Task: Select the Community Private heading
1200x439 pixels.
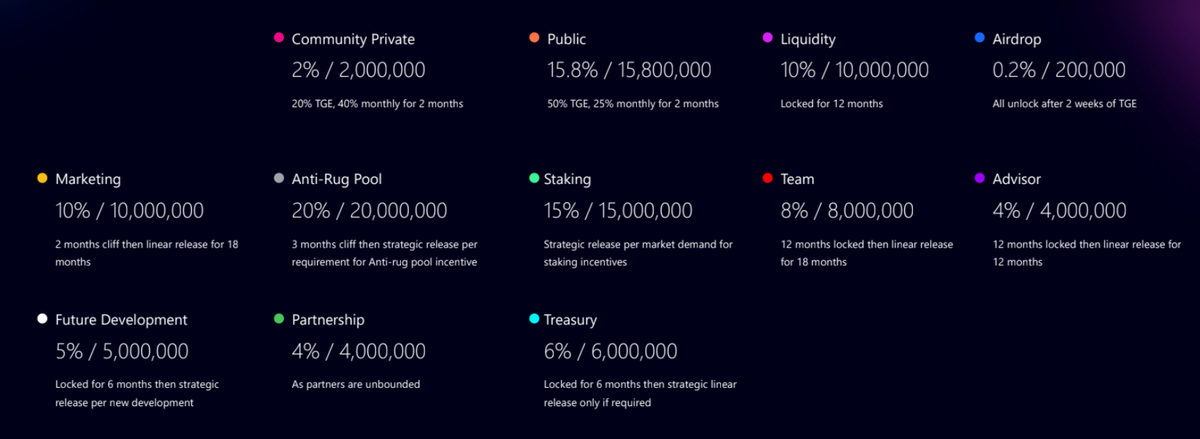Action: [353, 39]
